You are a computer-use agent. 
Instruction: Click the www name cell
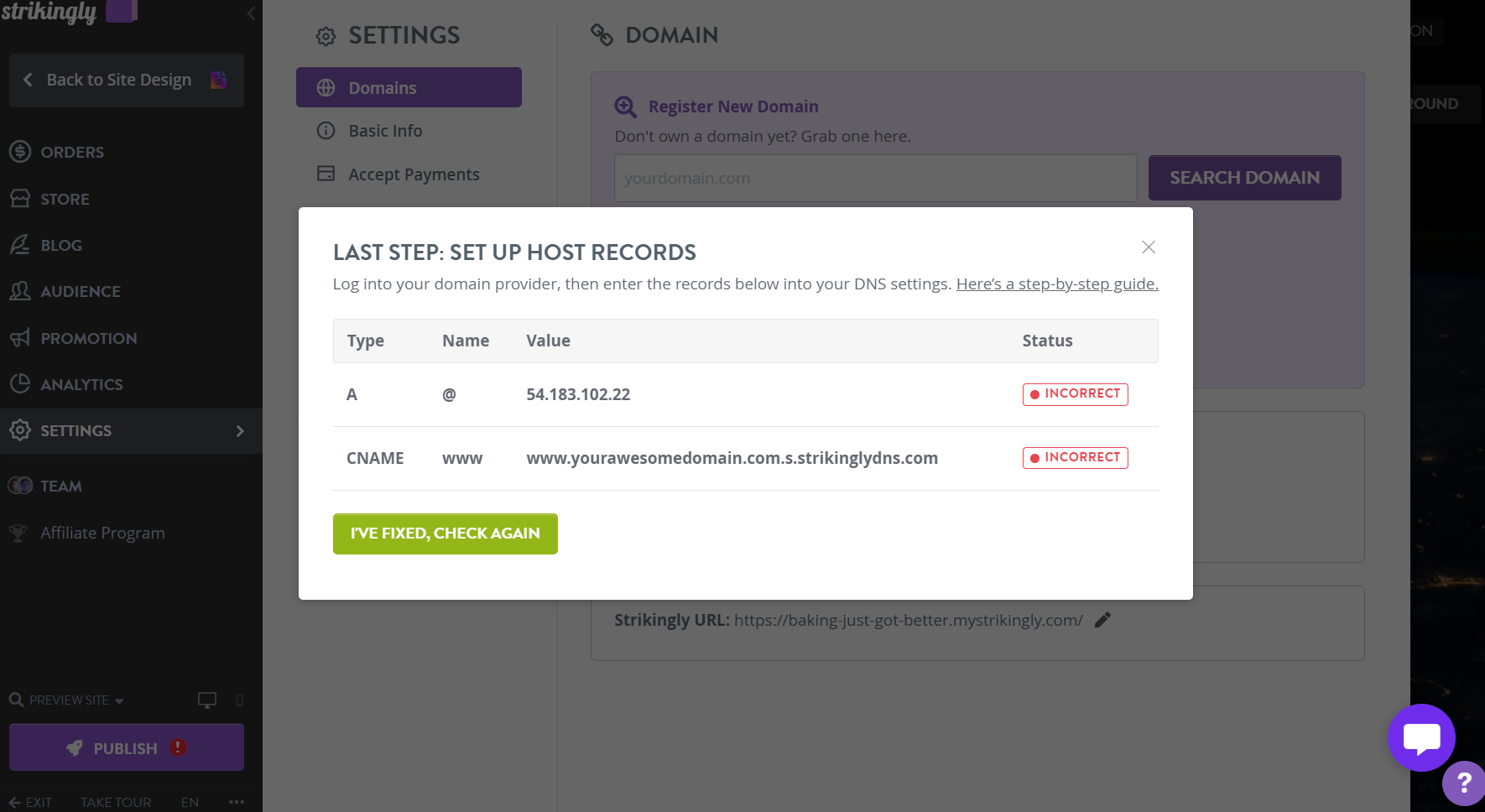point(462,459)
